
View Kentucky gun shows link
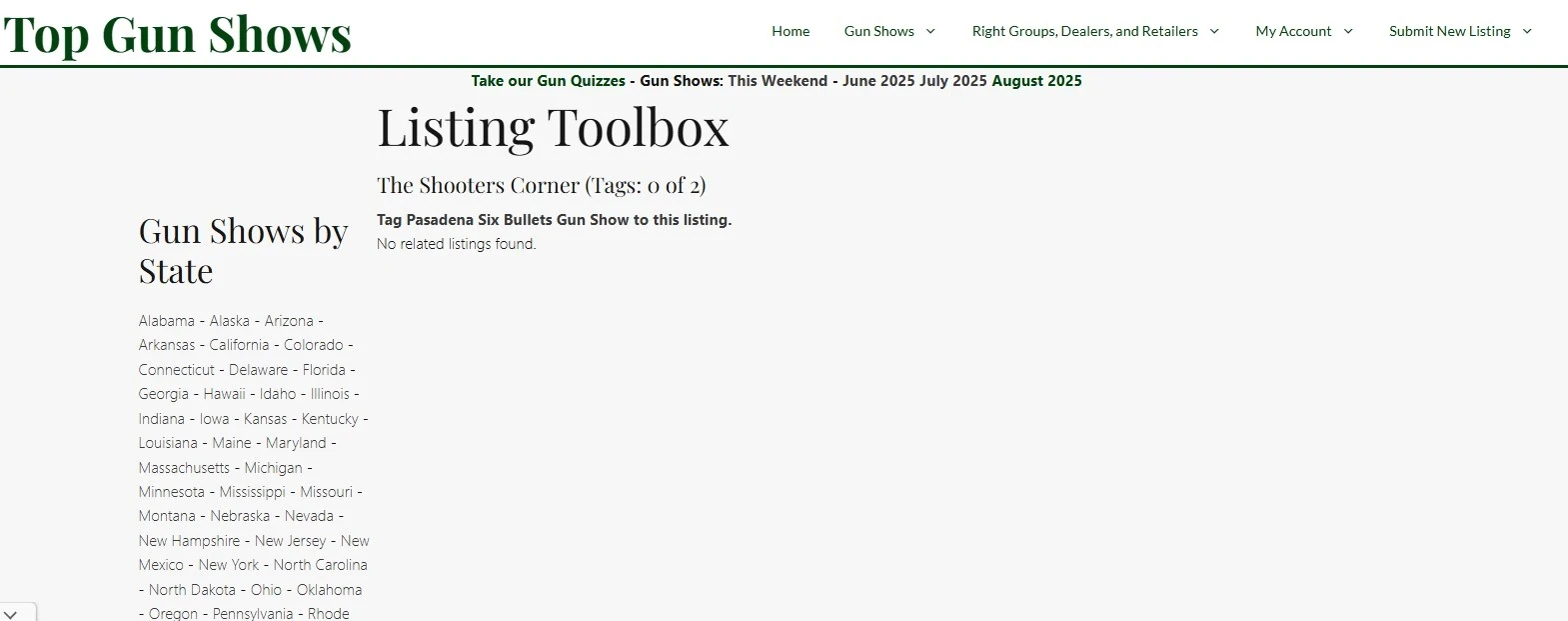pyautogui.click(x=330, y=419)
